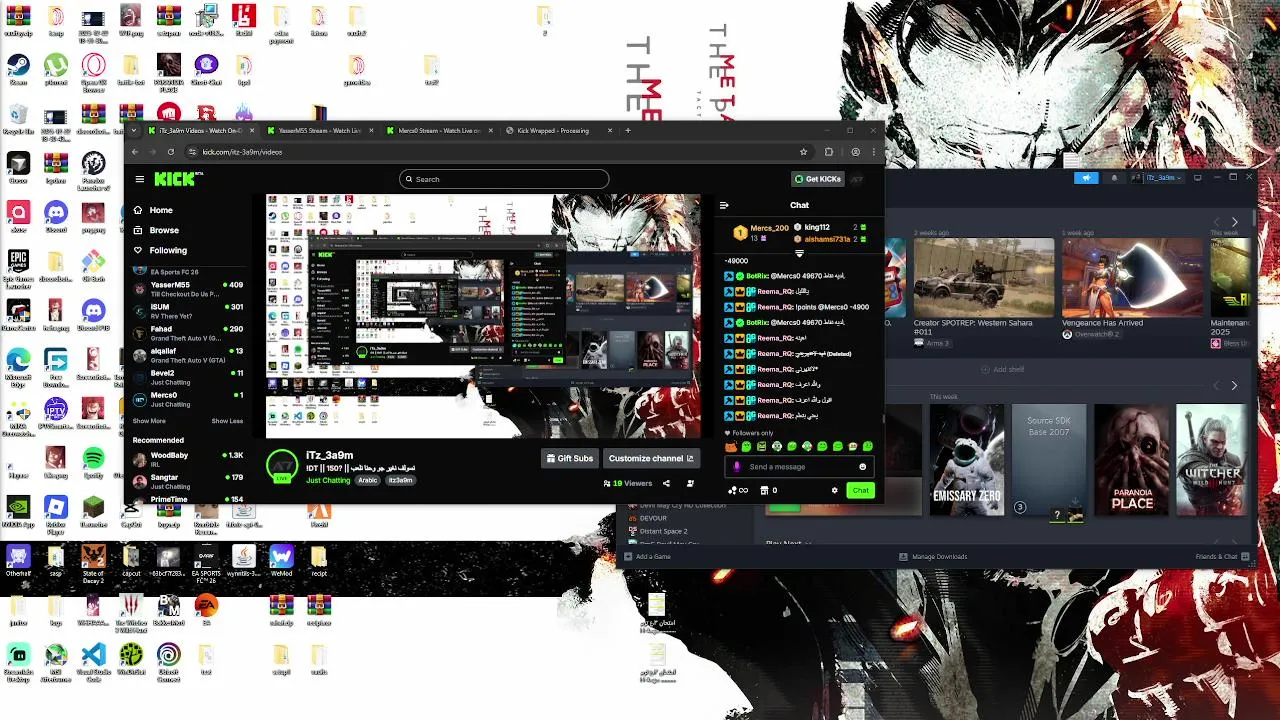Click the Gift Subs button

coord(569,458)
